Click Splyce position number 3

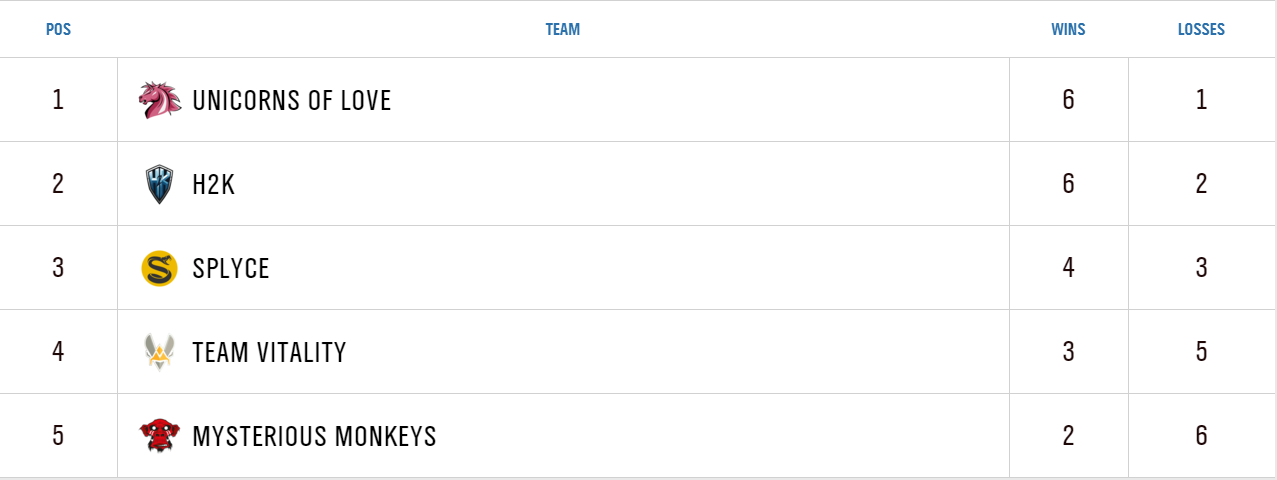58,268
